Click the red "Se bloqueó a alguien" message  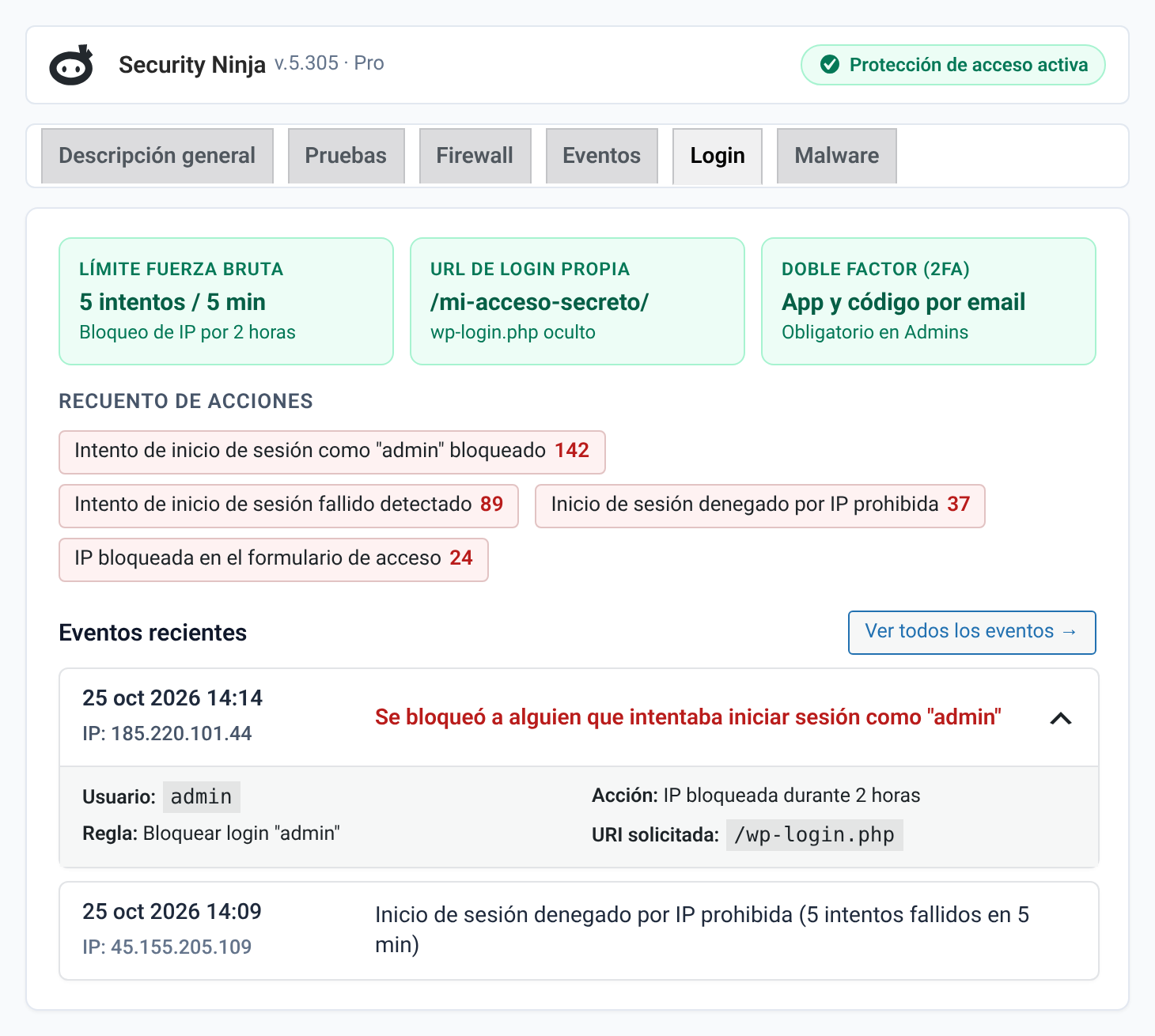(x=688, y=717)
